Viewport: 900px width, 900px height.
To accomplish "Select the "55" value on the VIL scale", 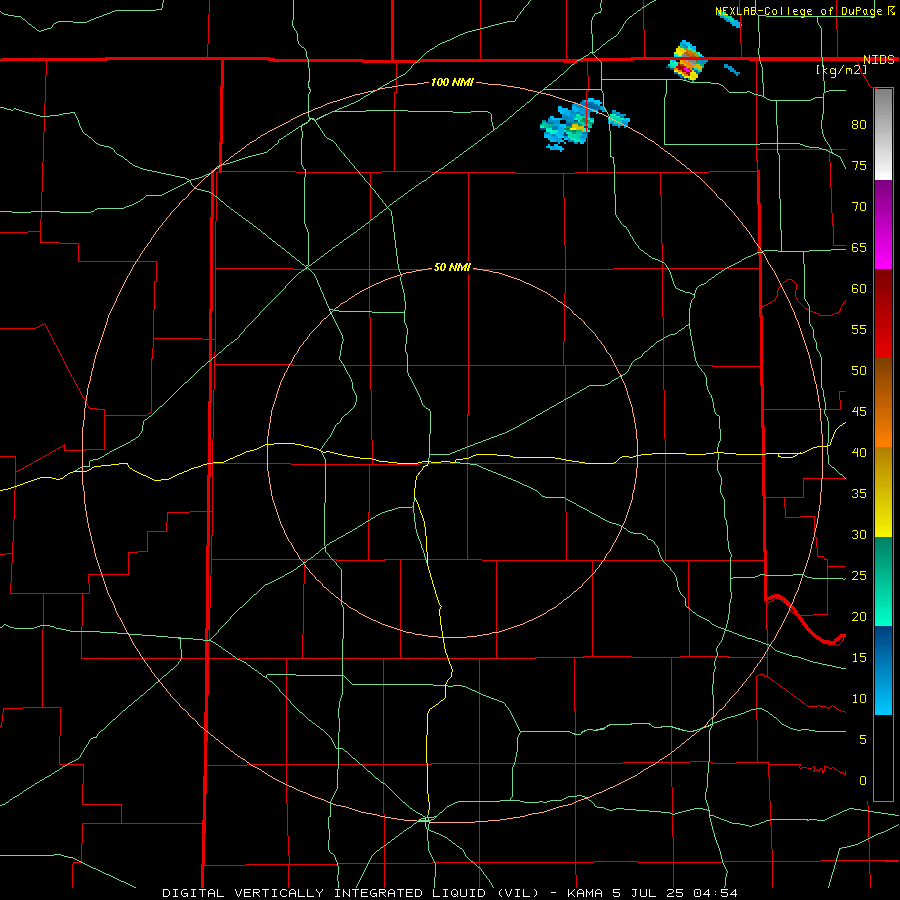I will pos(859,330).
